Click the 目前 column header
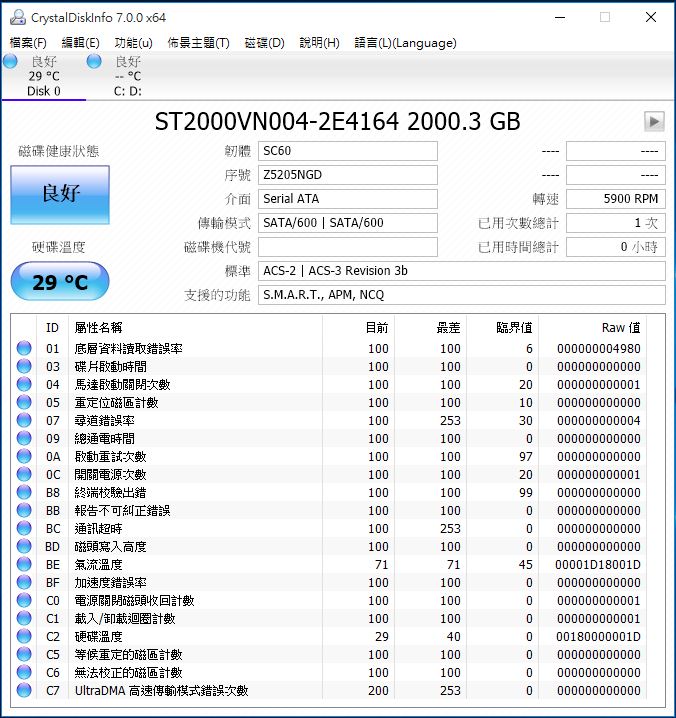 pos(358,328)
